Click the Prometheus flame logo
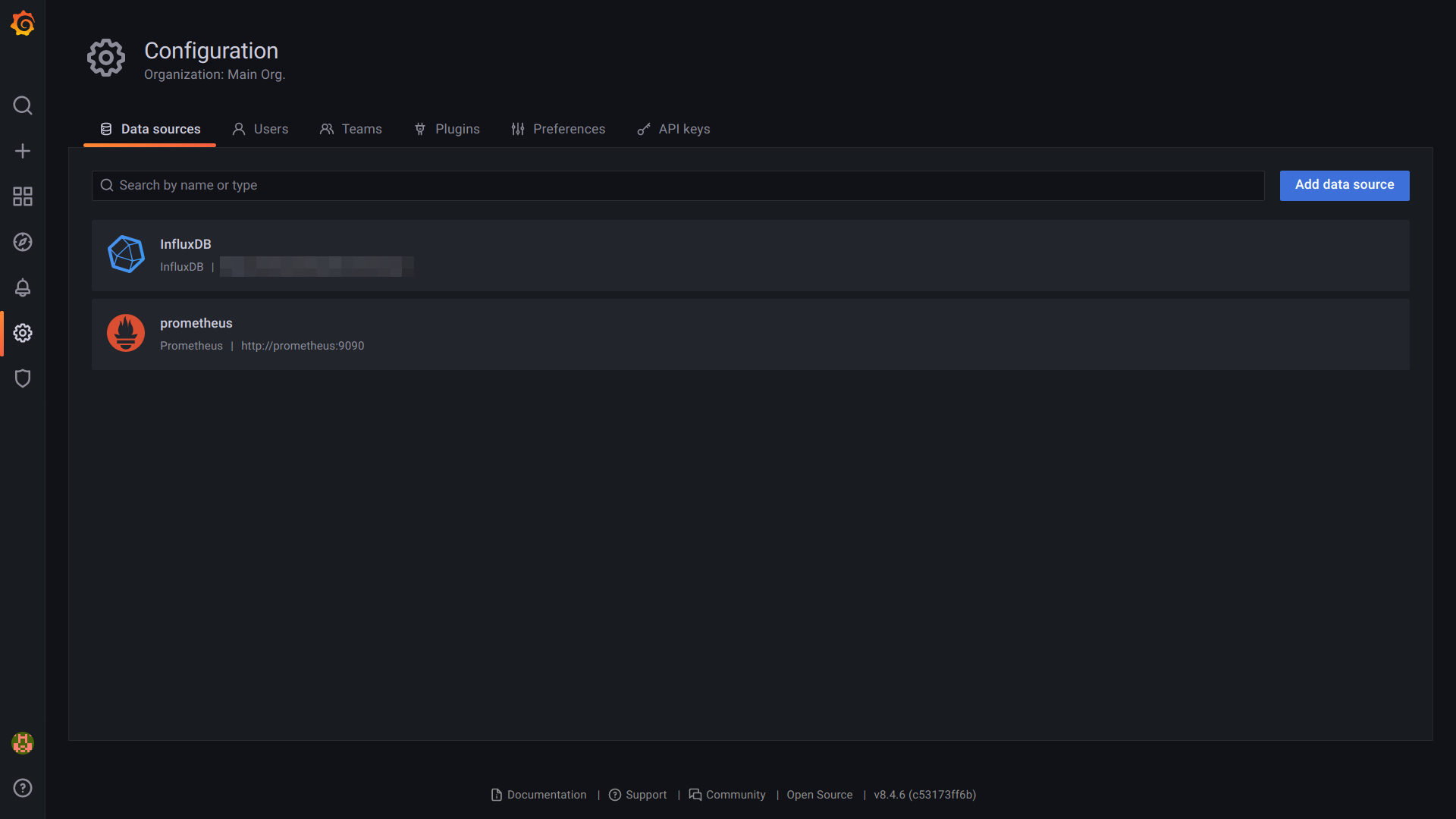This screenshot has width=1456, height=819. pyautogui.click(x=126, y=333)
